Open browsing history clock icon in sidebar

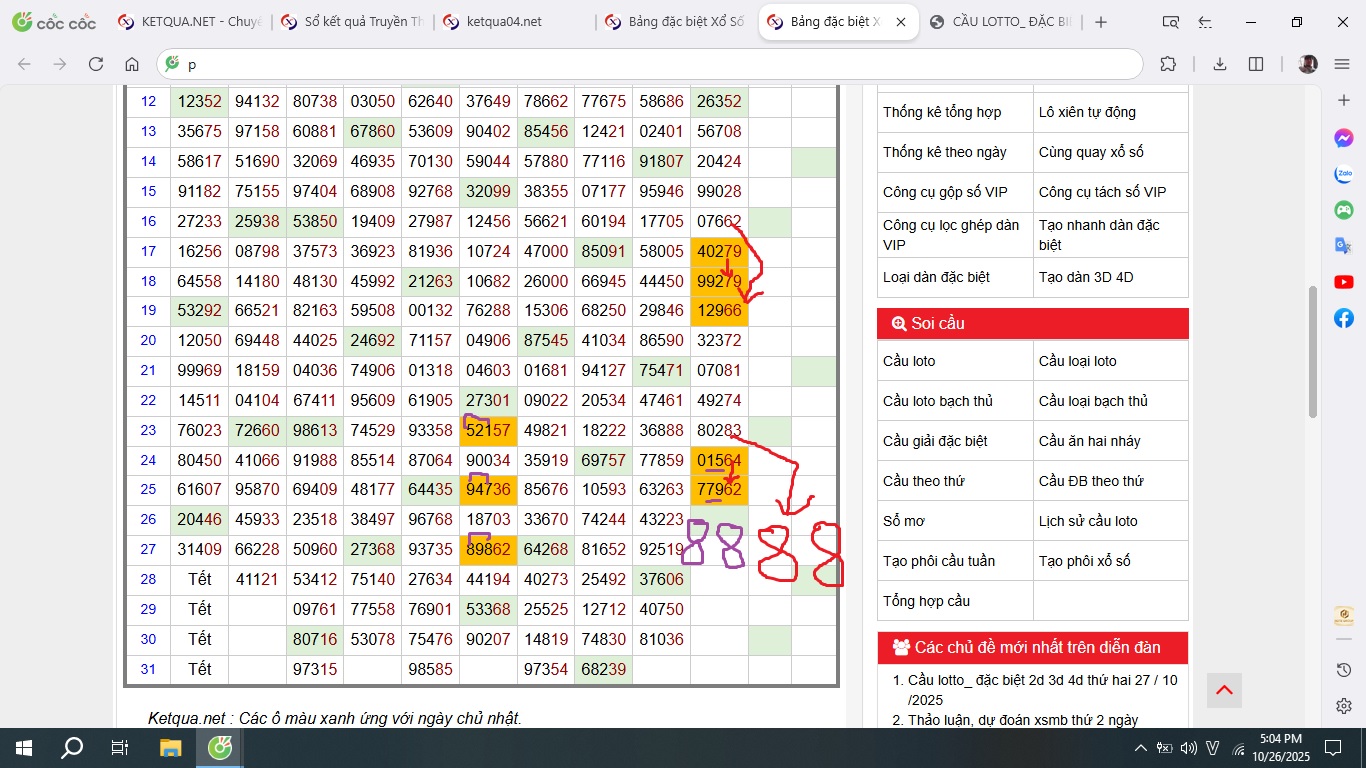[x=1343, y=670]
